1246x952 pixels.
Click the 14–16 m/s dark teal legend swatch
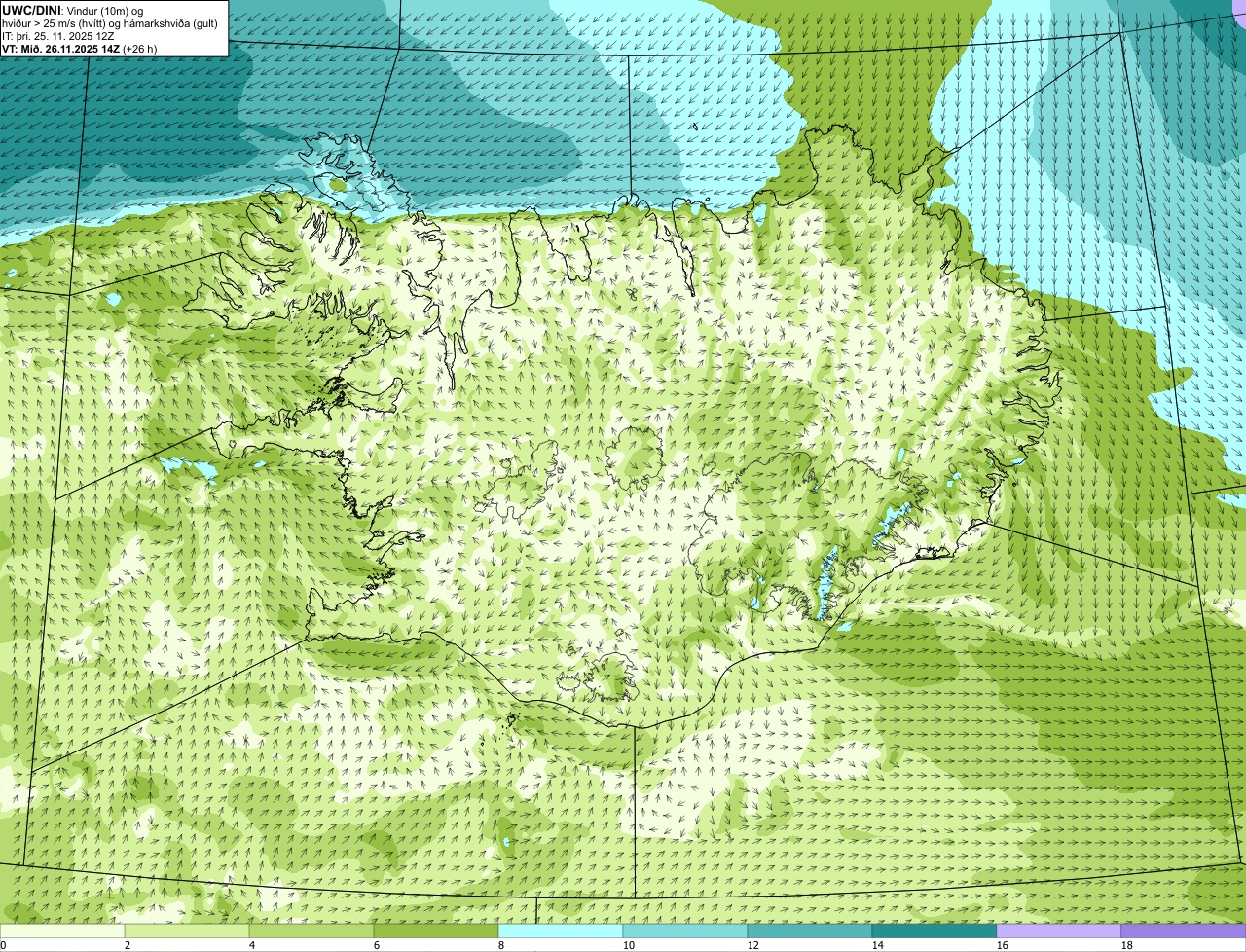click(934, 931)
